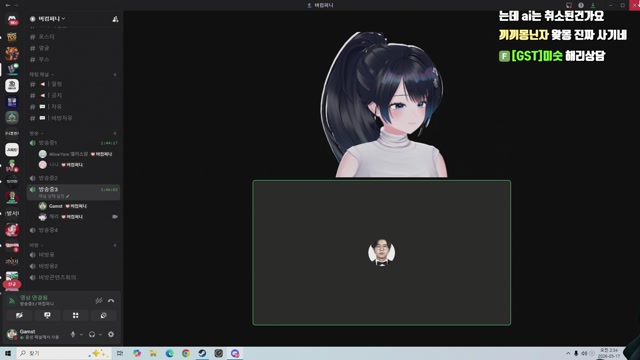Collapse the 채팅 채널 category
The width and height of the screenshot is (640, 360).
(x=41, y=75)
